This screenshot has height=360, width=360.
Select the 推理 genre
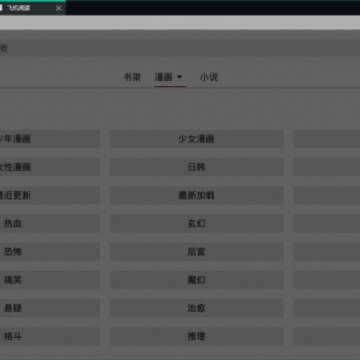[x=197, y=336]
